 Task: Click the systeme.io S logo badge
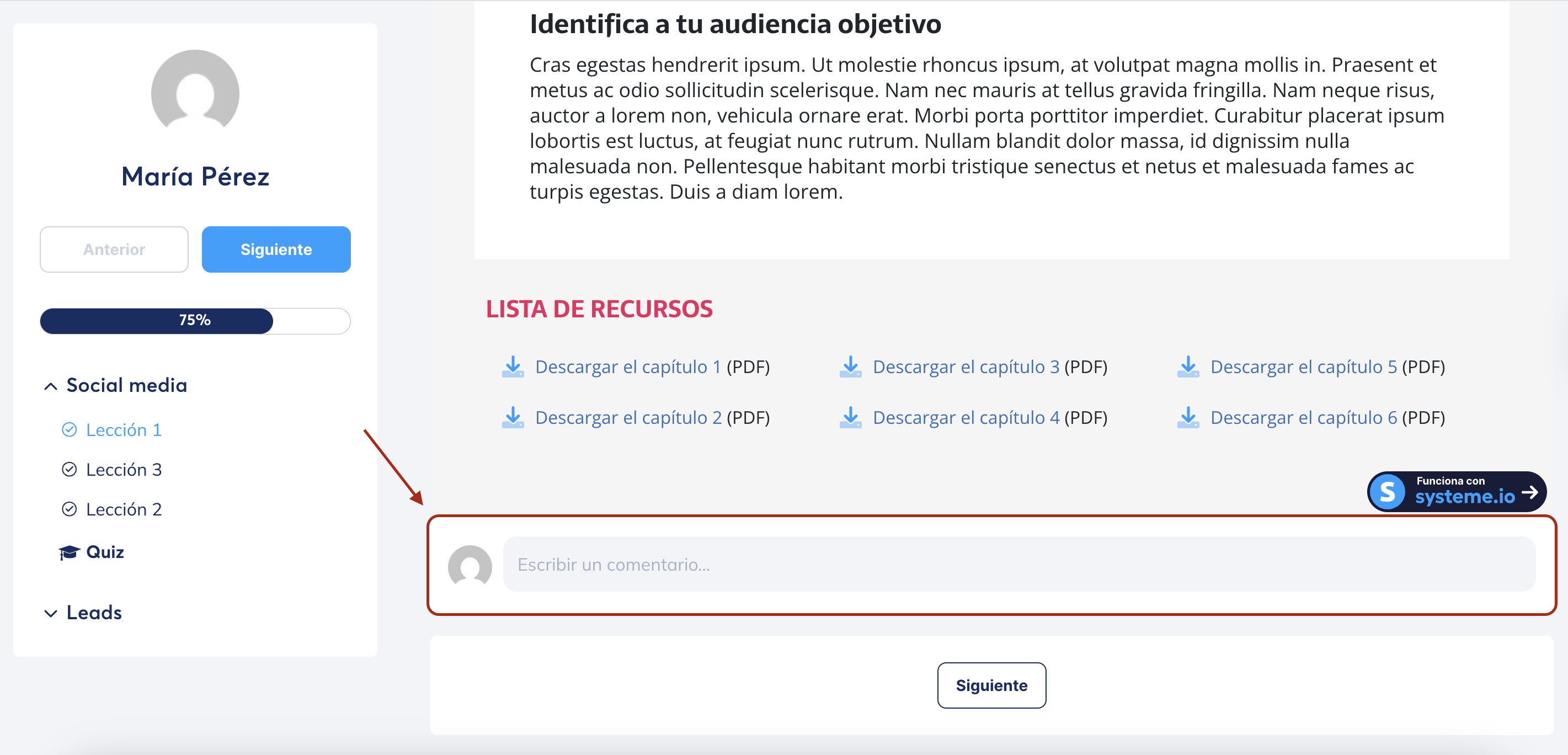[x=1387, y=491]
